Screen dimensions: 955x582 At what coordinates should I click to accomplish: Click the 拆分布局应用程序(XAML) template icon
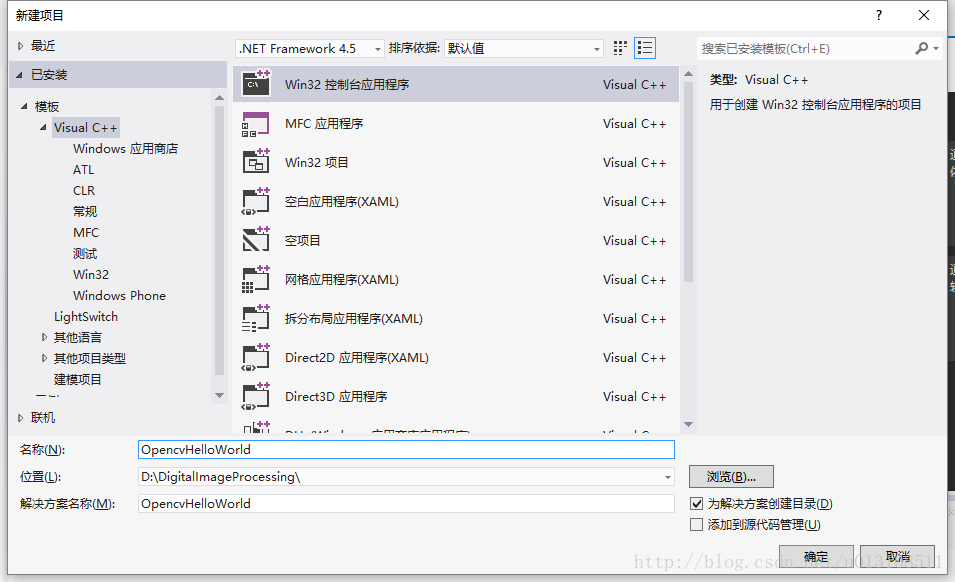pos(256,318)
